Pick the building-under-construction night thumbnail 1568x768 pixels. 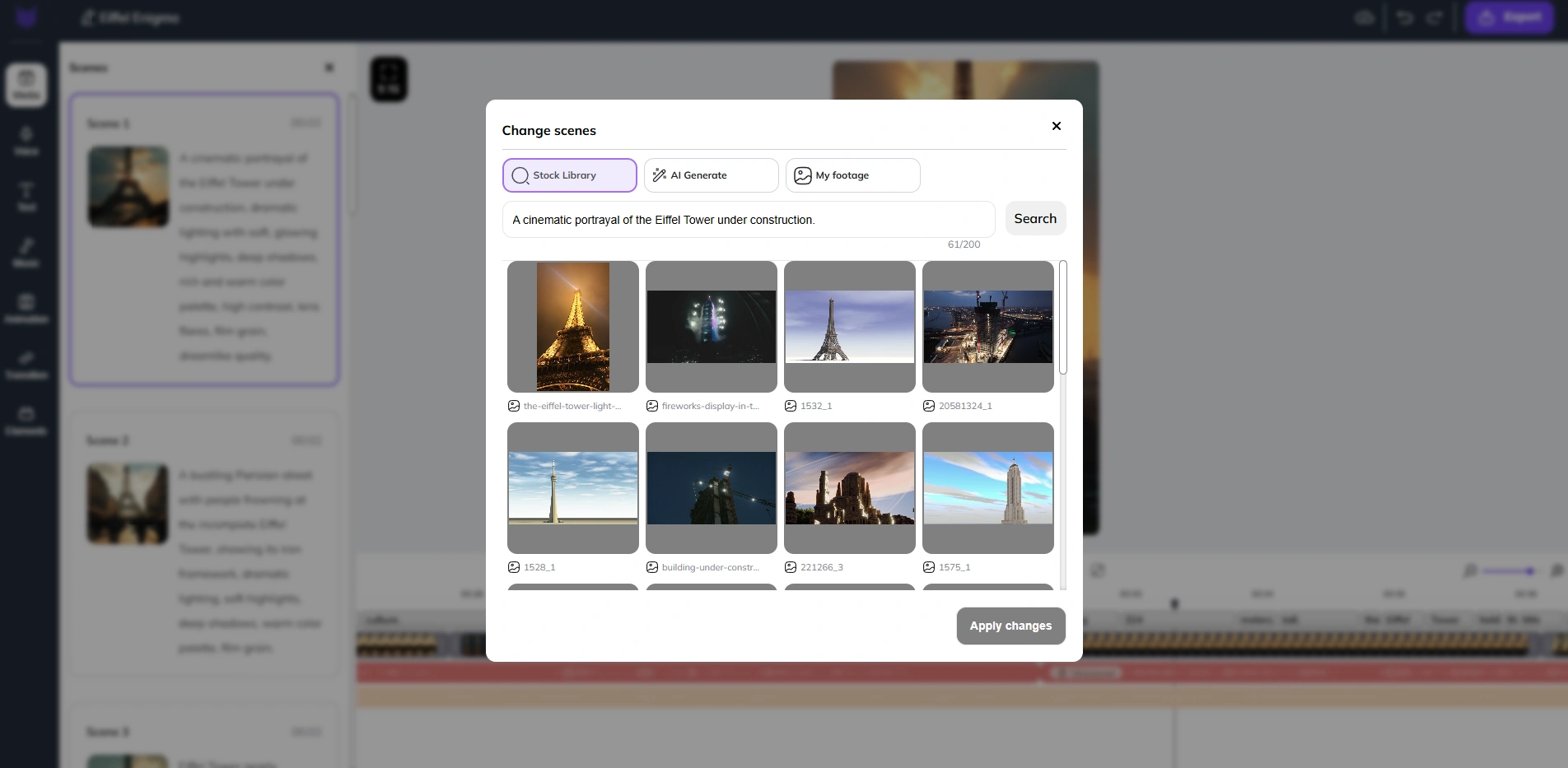coord(712,488)
